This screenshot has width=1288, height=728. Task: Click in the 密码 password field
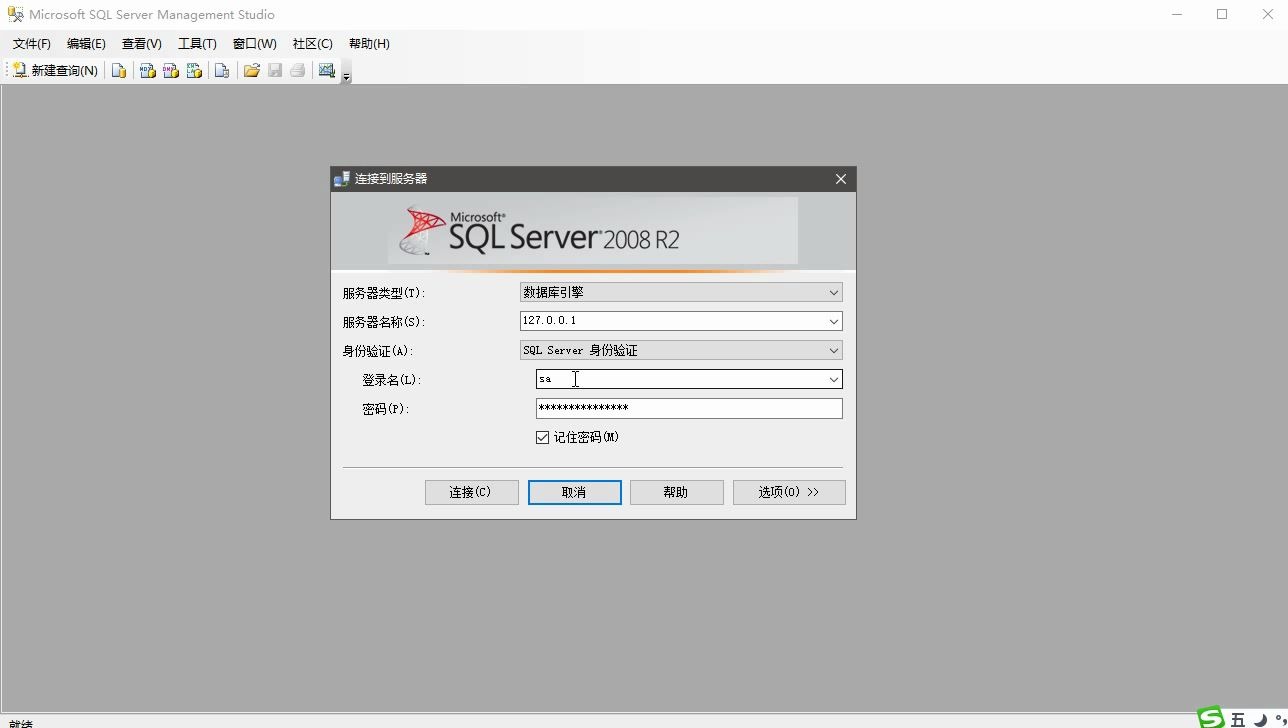tap(689, 408)
